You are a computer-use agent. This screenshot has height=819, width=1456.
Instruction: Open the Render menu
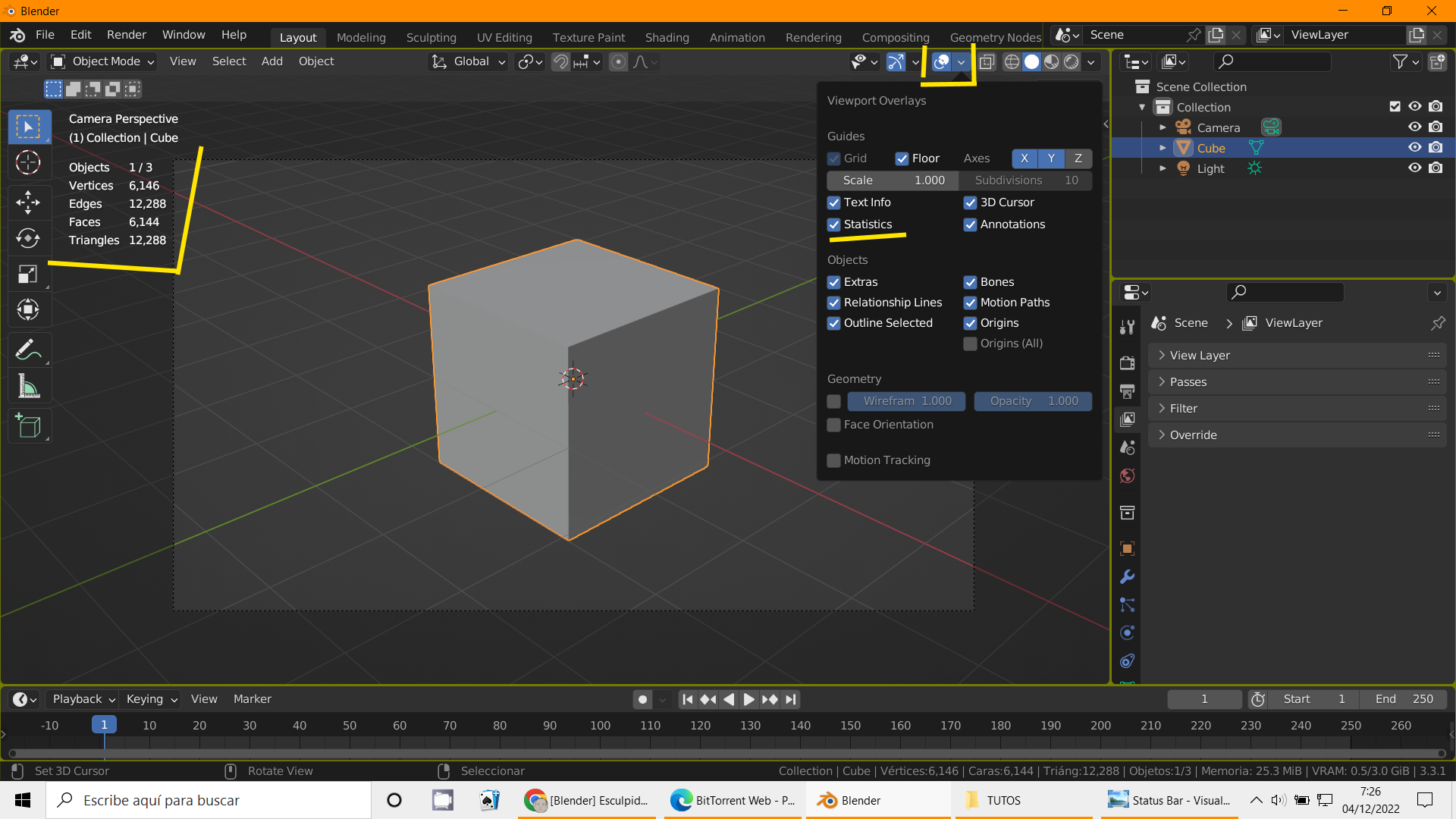point(126,35)
